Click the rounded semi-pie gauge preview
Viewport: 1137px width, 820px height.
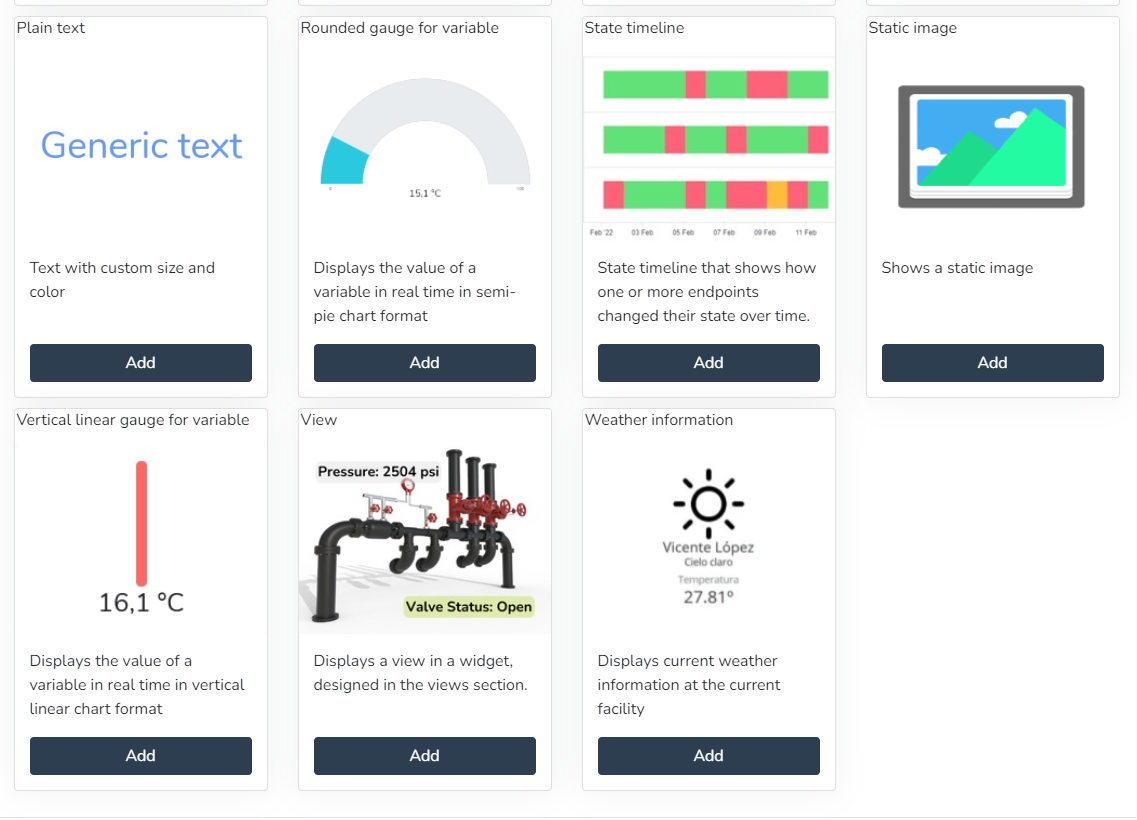(425, 135)
